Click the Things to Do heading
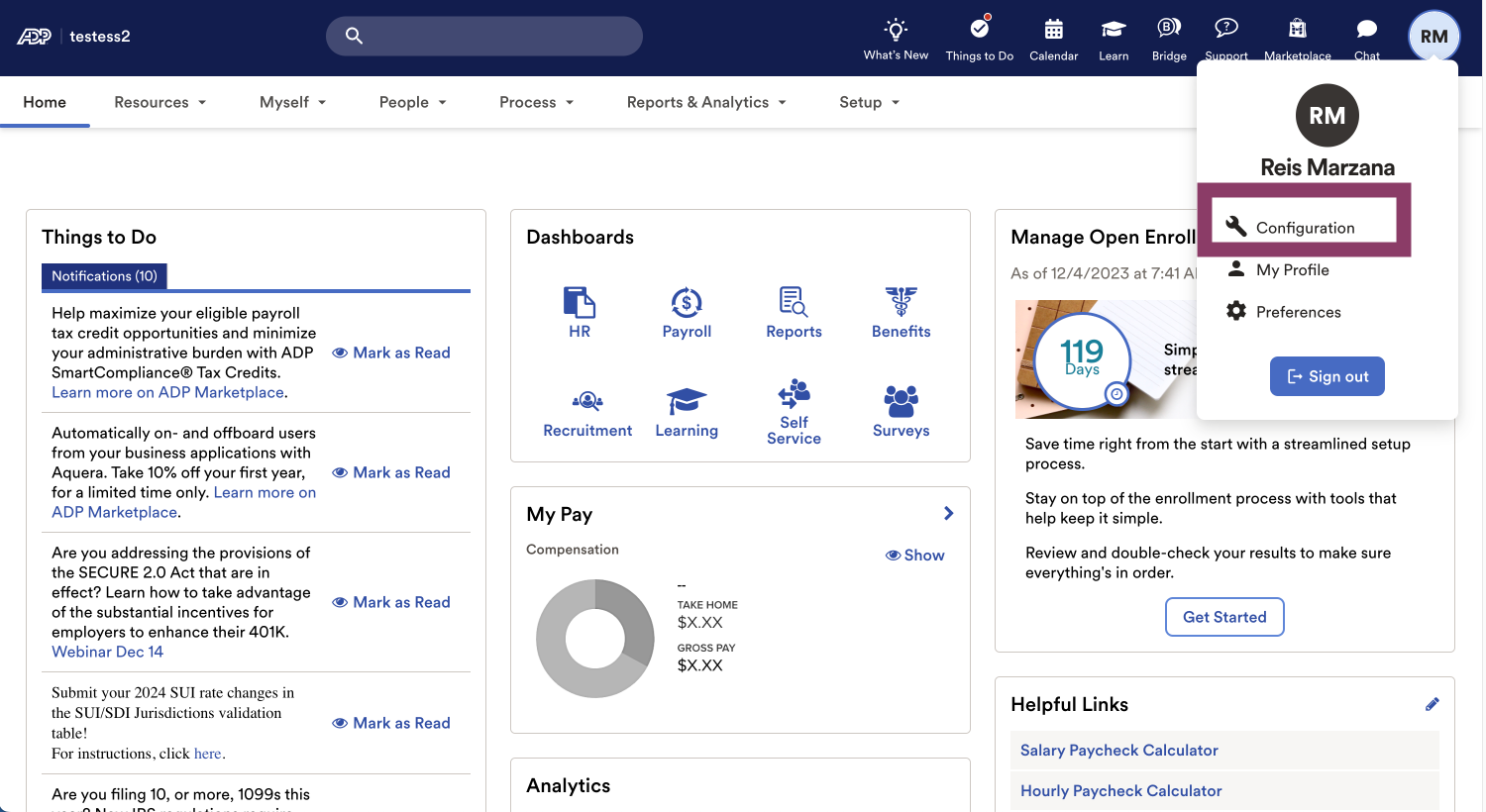The image size is (1486, 812). [99, 237]
